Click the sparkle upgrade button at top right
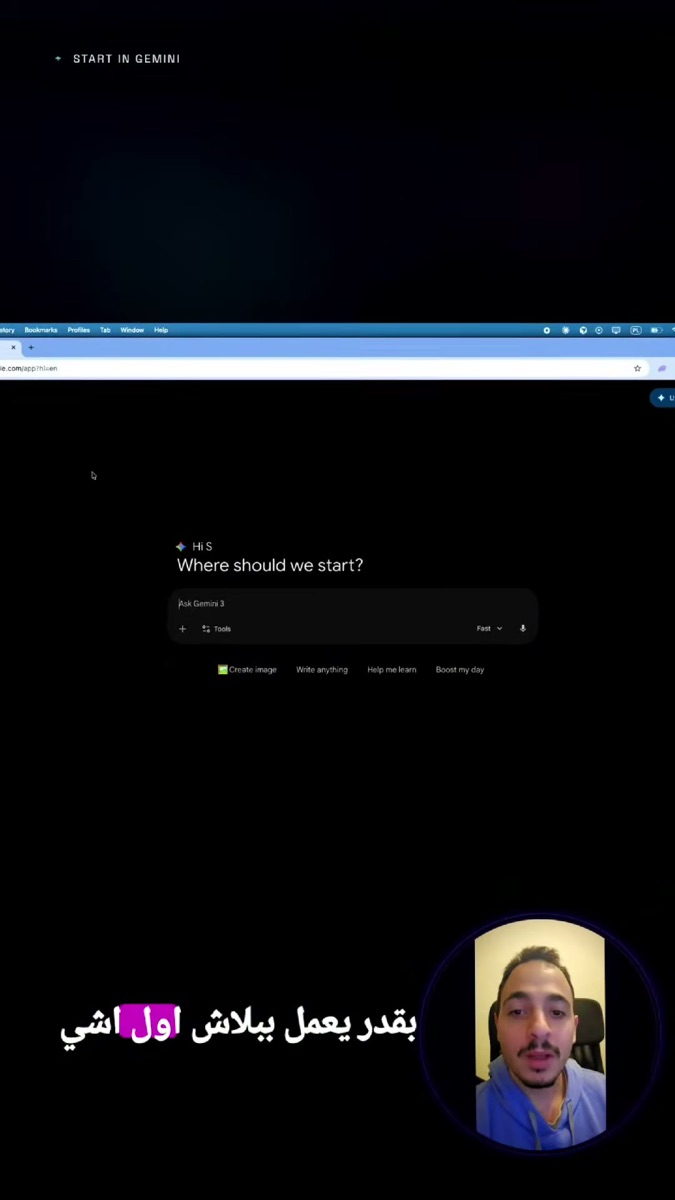The height and width of the screenshot is (1200, 675). tap(663, 398)
